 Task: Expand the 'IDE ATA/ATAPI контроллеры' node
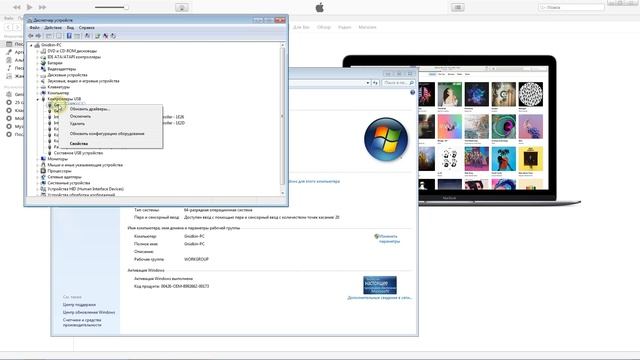pos(38,57)
